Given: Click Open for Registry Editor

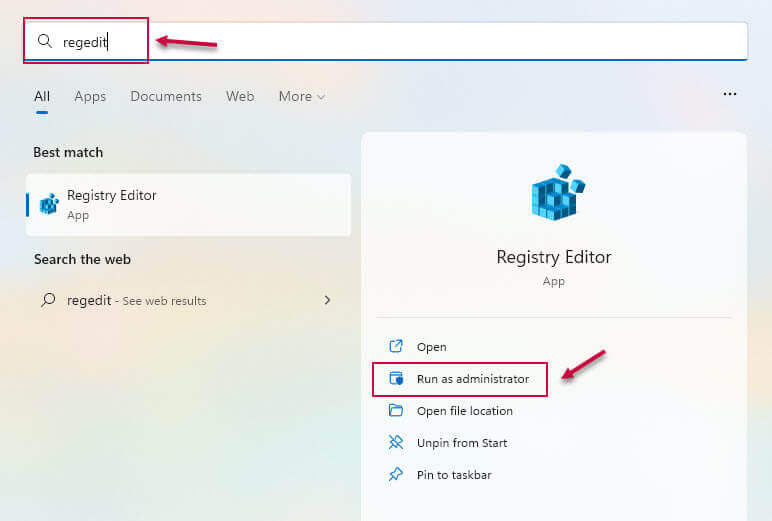Looking at the screenshot, I should pos(431,347).
